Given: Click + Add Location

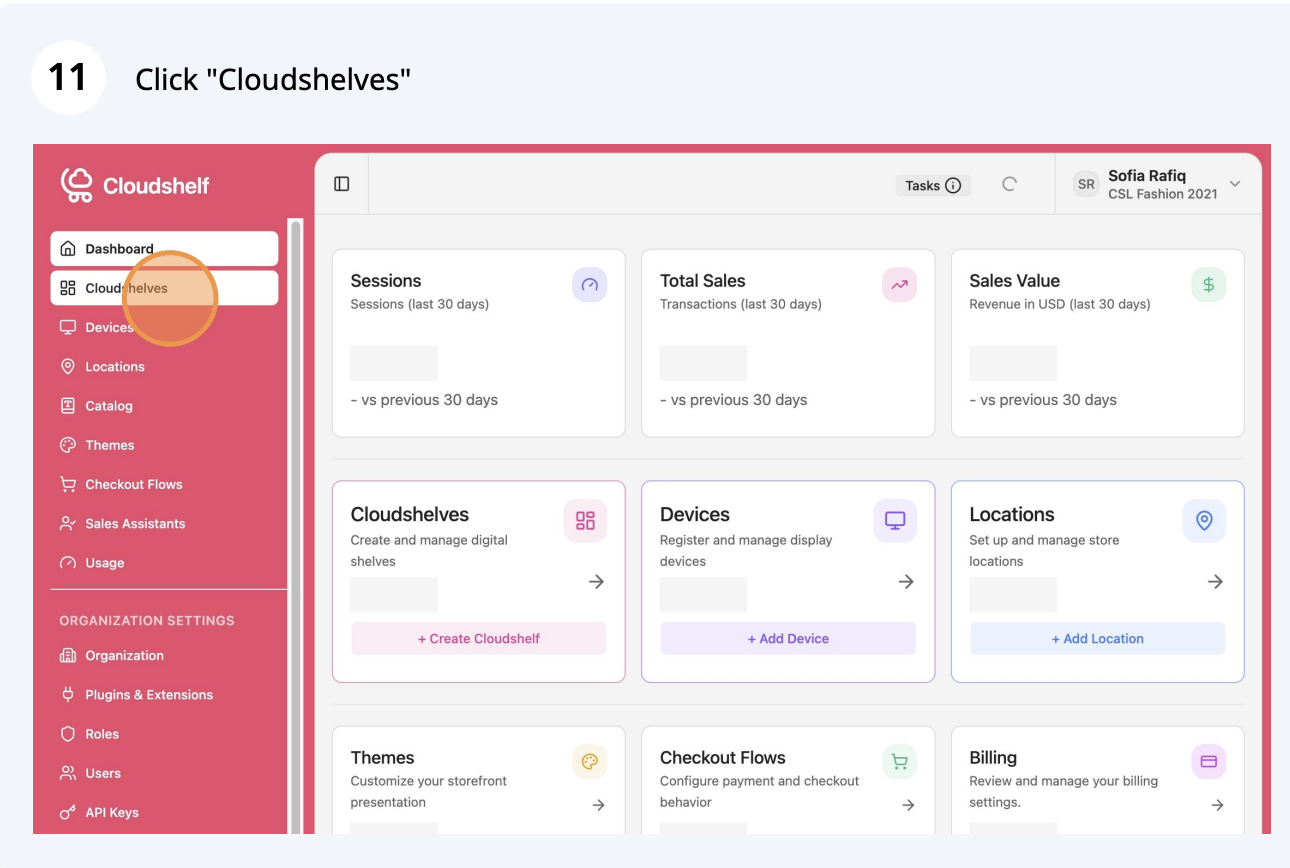Looking at the screenshot, I should pos(1097,639).
